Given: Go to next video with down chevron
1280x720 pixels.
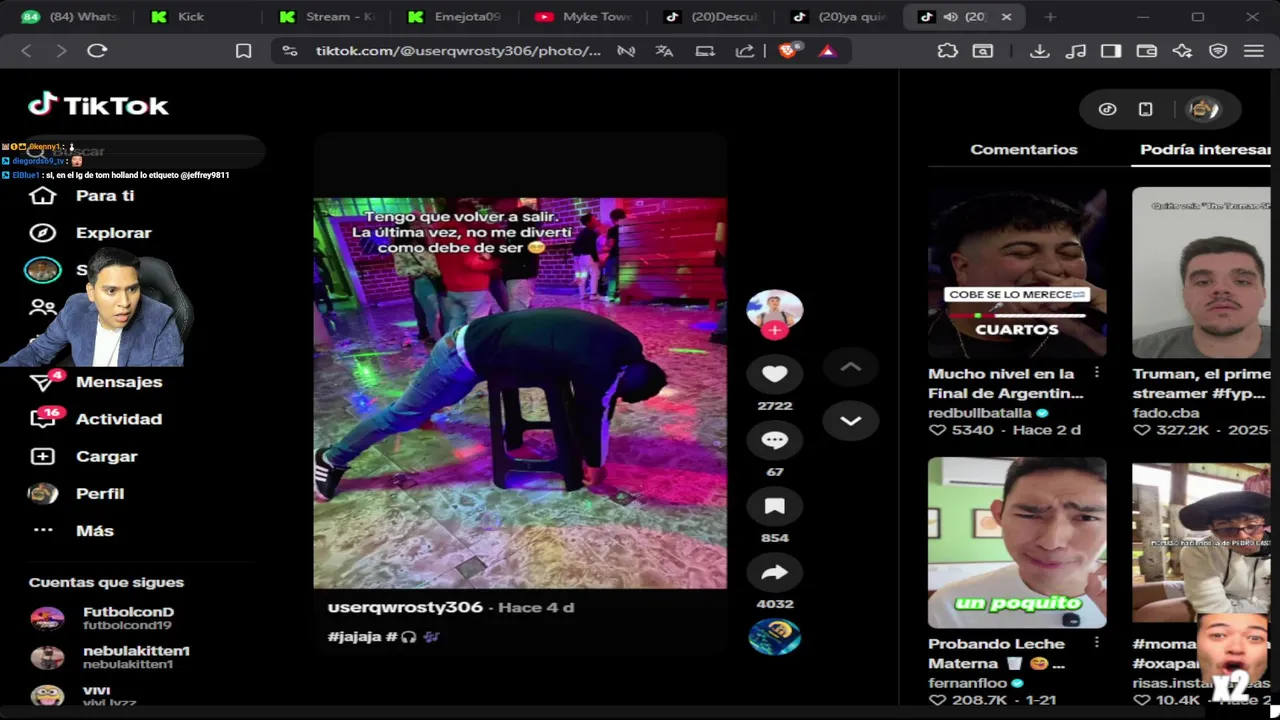Looking at the screenshot, I should coord(851,421).
